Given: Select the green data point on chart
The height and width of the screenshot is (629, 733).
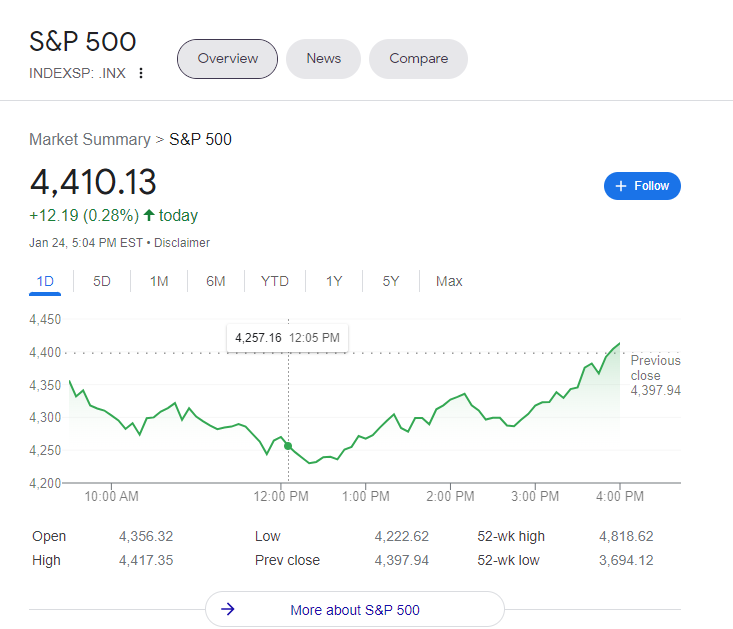Looking at the screenshot, I should pyautogui.click(x=288, y=446).
